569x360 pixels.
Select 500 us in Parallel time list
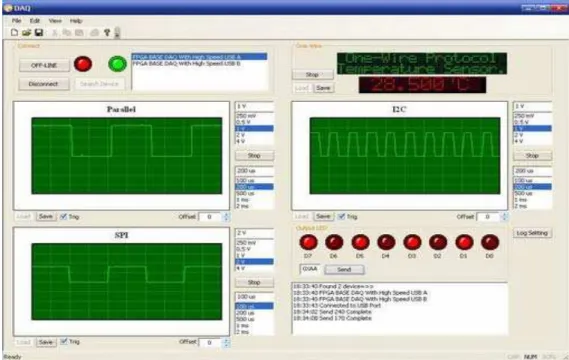pos(254,193)
